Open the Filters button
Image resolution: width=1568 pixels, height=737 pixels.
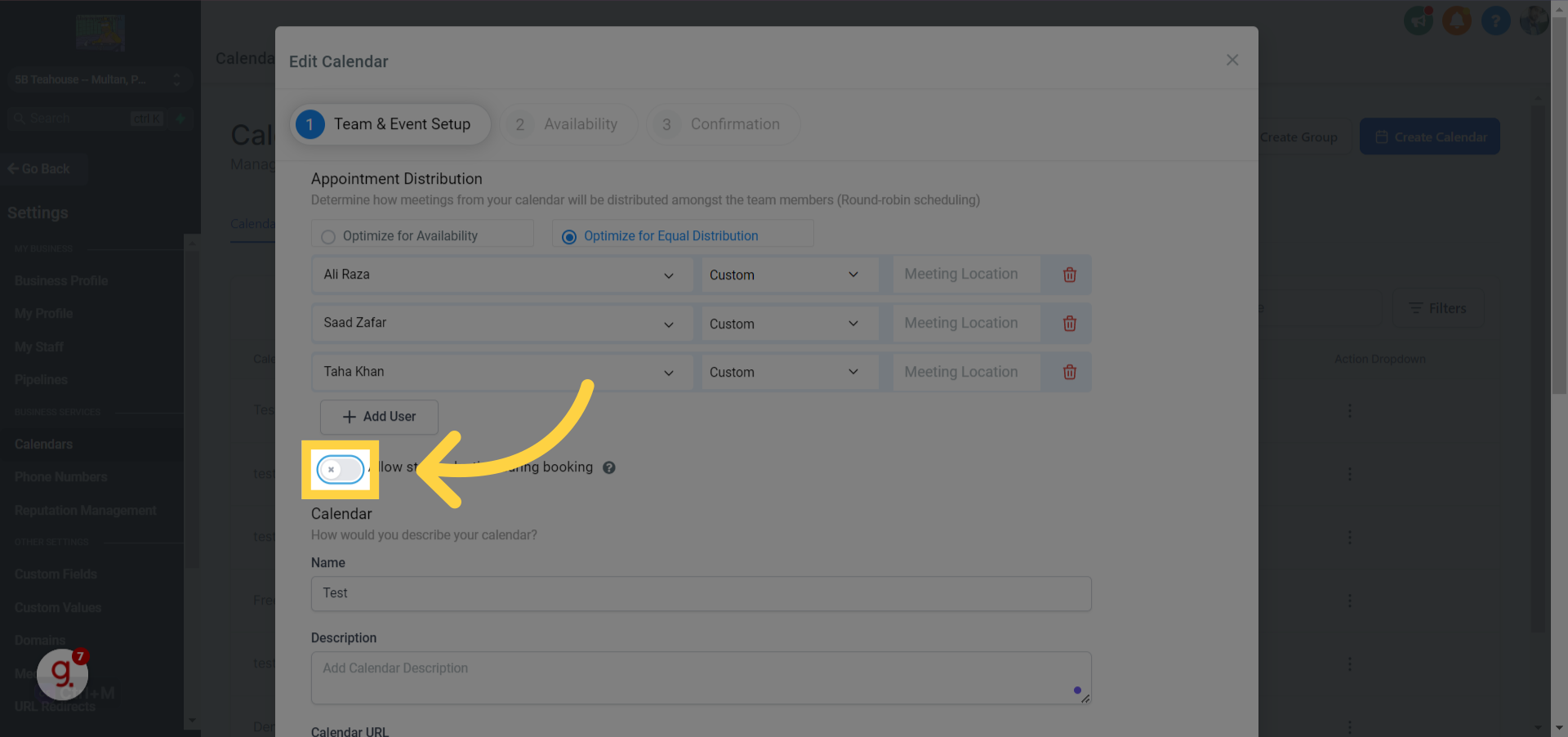pos(1438,308)
